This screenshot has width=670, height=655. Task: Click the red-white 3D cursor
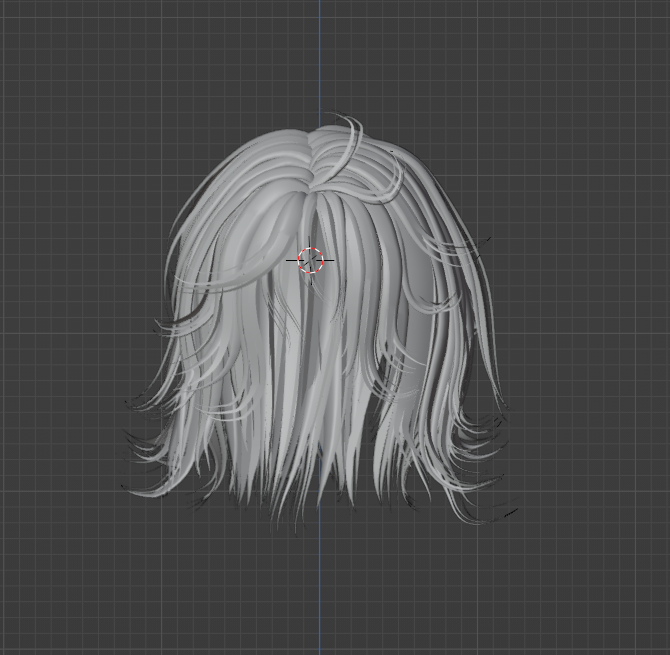(x=311, y=260)
